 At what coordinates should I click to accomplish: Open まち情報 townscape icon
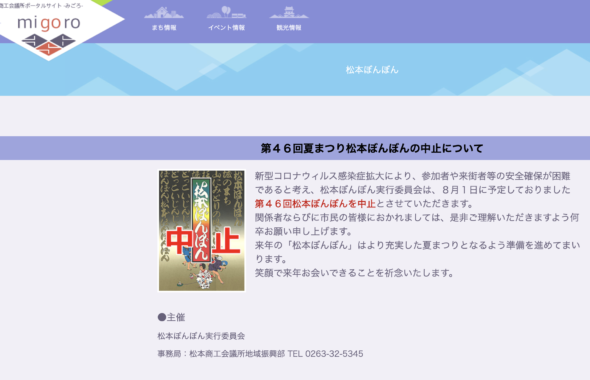pyautogui.click(x=164, y=12)
